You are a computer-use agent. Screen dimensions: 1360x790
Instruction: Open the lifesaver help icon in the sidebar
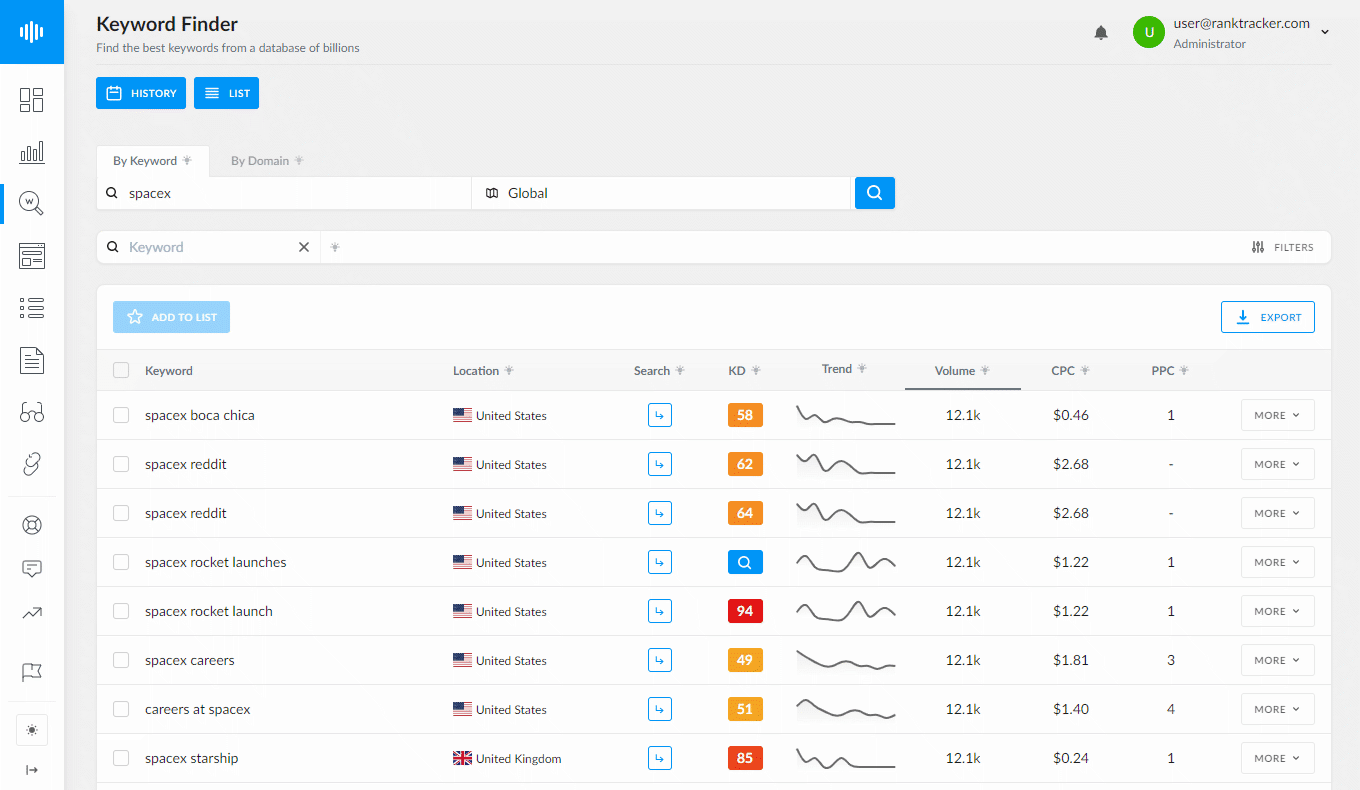32,524
